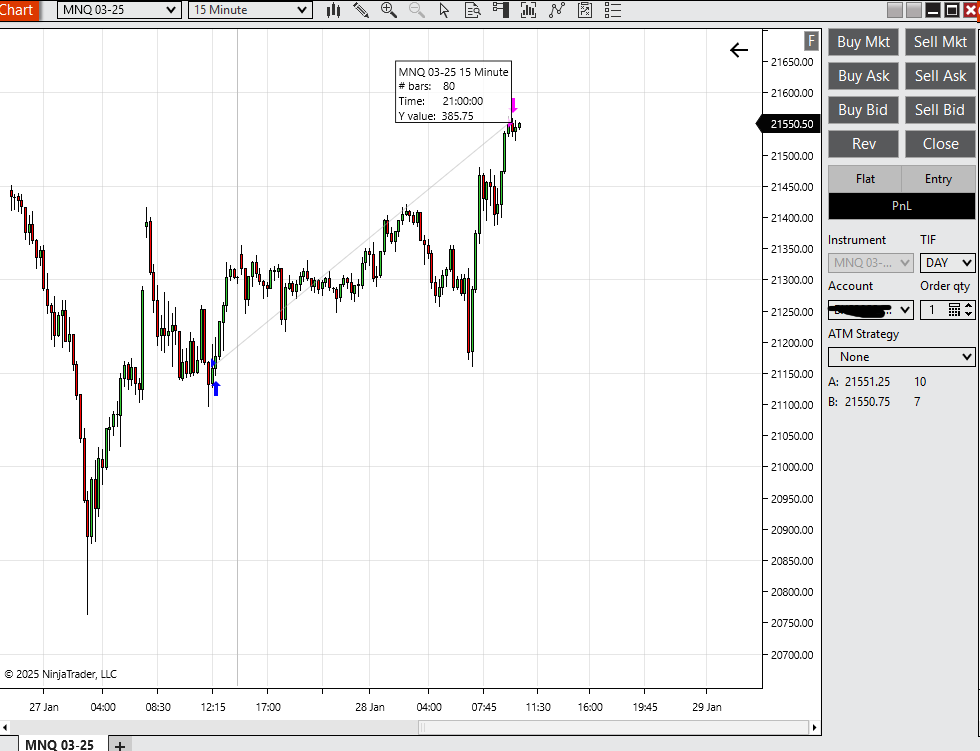This screenshot has height=751, width=980.
Task: Click the Entry price display
Action: click(x=938, y=179)
